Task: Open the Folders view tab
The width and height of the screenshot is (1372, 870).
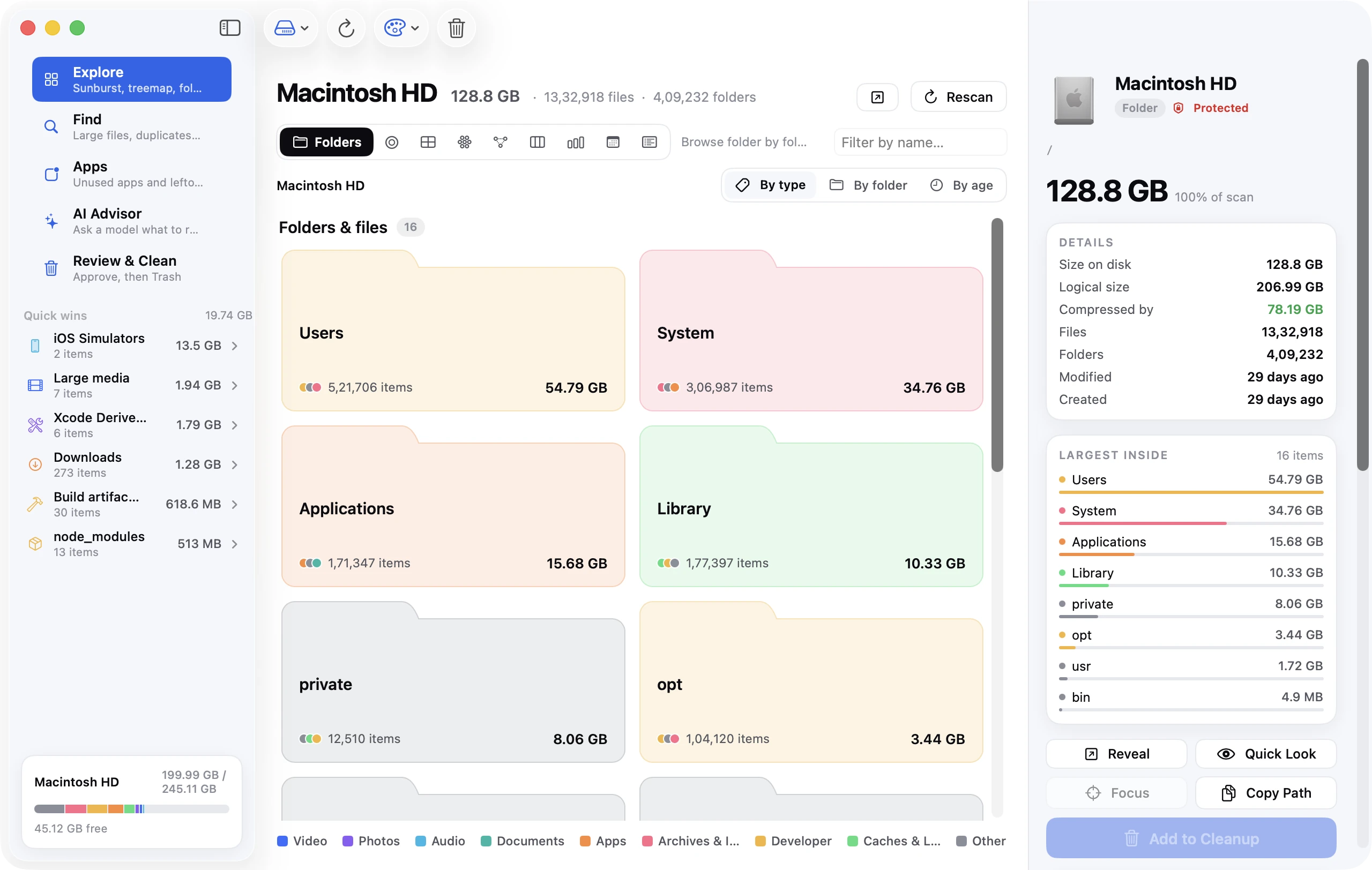Action: point(327,142)
